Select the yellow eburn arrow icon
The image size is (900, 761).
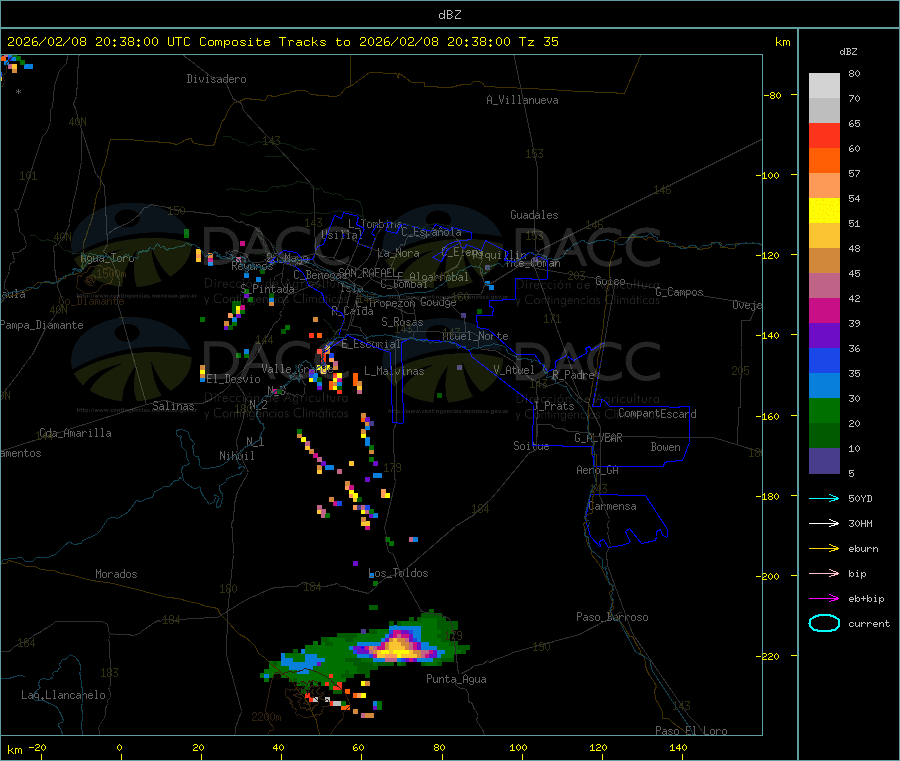tap(824, 549)
